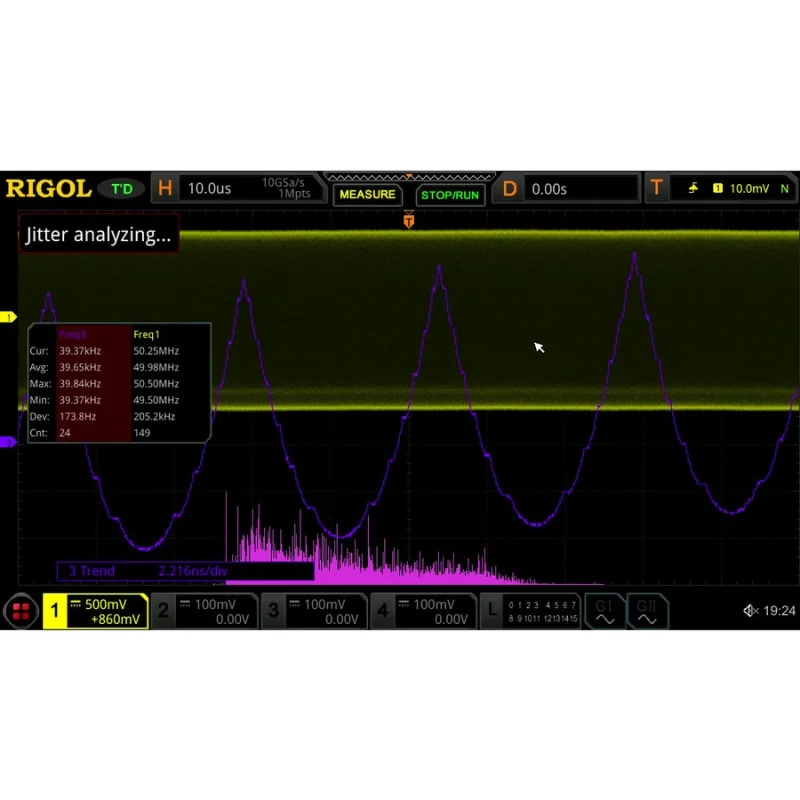Open the red function navigation grid icon
The width and height of the screenshot is (800, 800).
pos(20,611)
